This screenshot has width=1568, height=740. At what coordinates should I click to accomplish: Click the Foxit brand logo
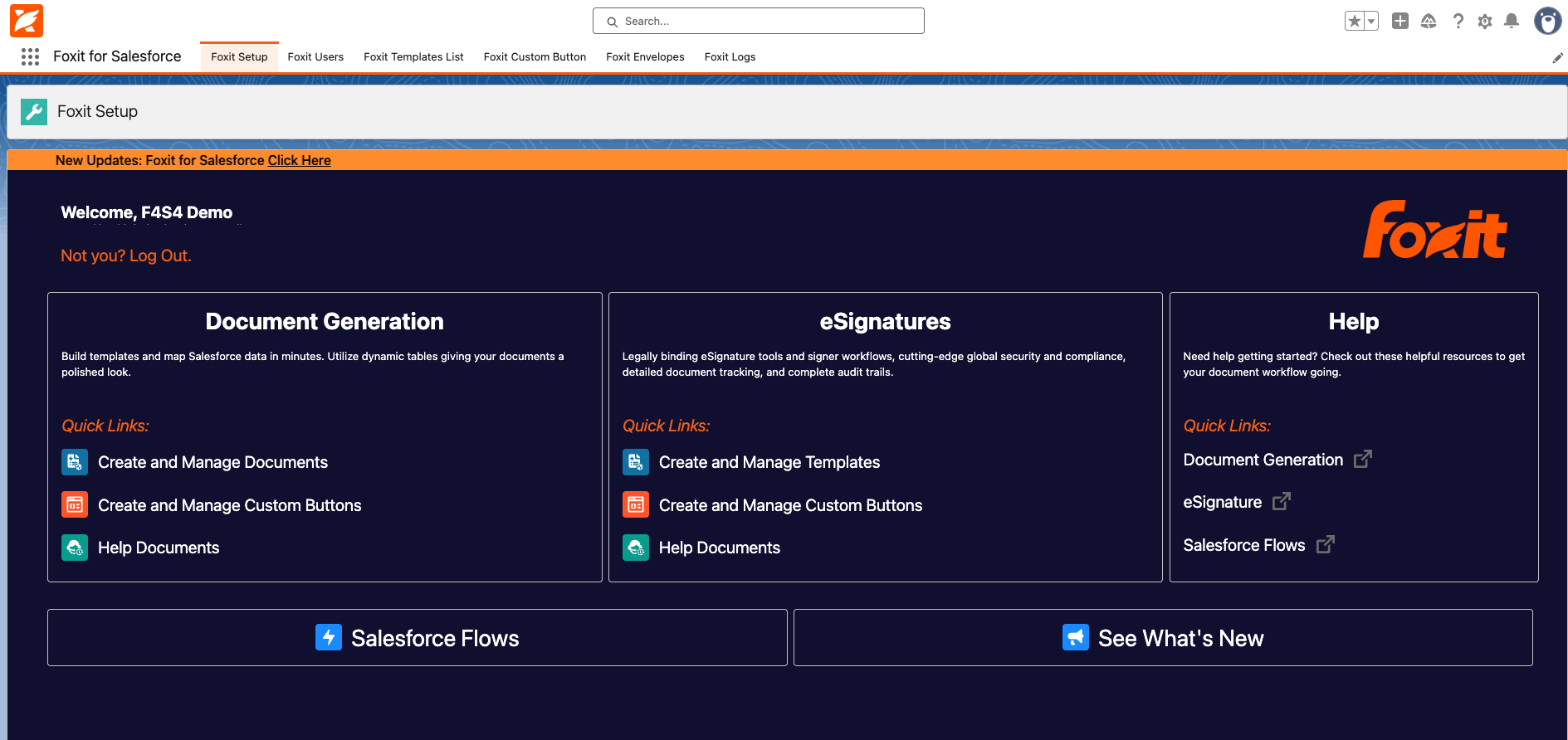click(1435, 230)
